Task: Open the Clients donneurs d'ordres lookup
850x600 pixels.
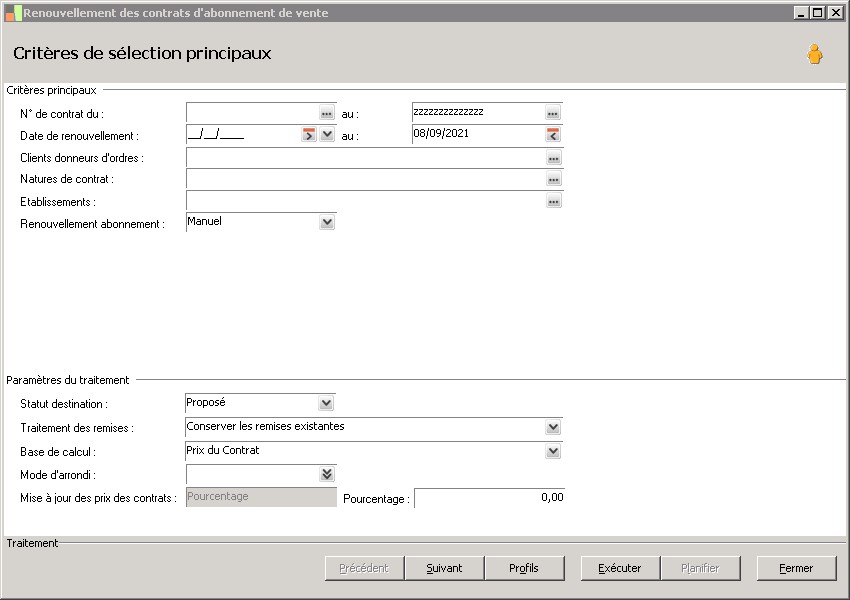Action: coord(553,158)
